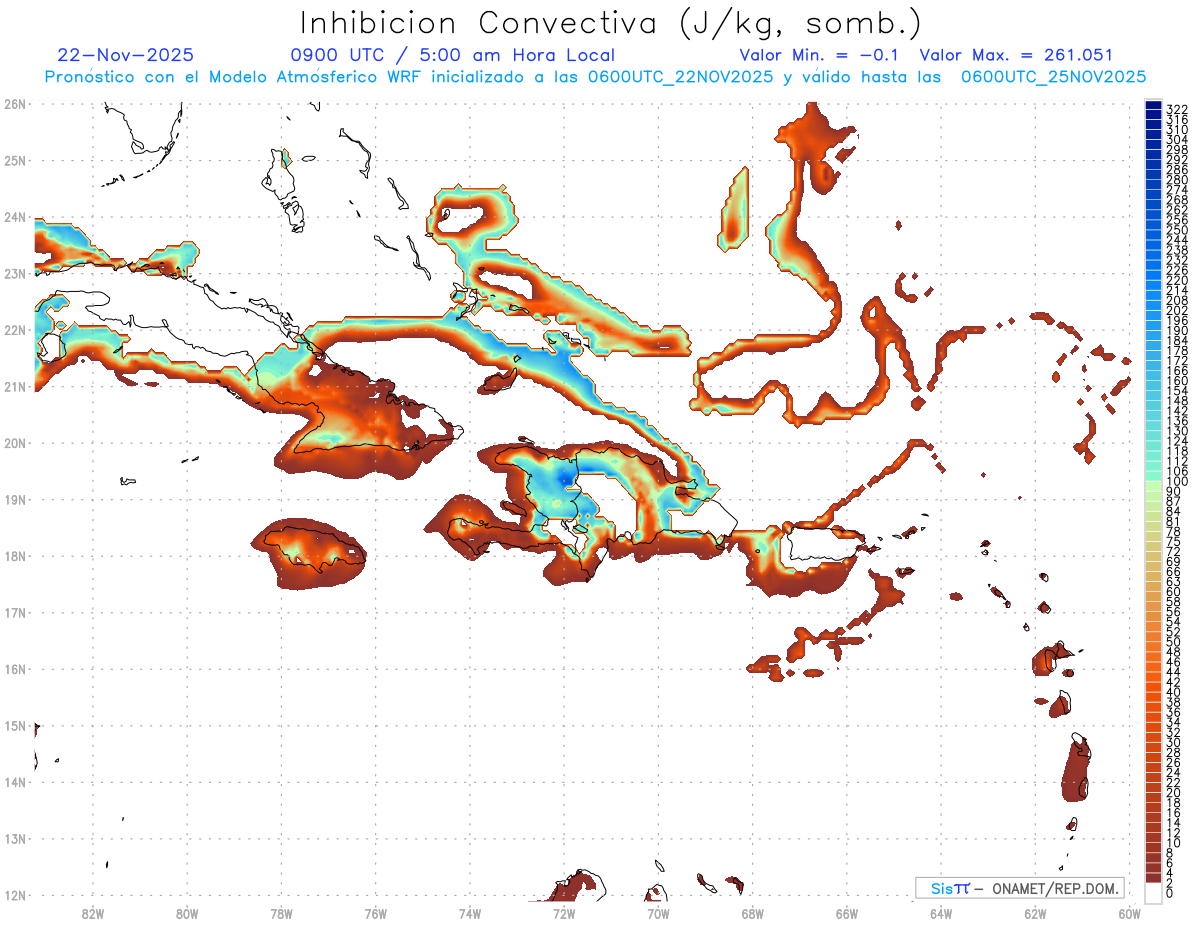This screenshot has width=1200, height=927.
Task: Click the 24N latitude label
Action: tap(15, 217)
